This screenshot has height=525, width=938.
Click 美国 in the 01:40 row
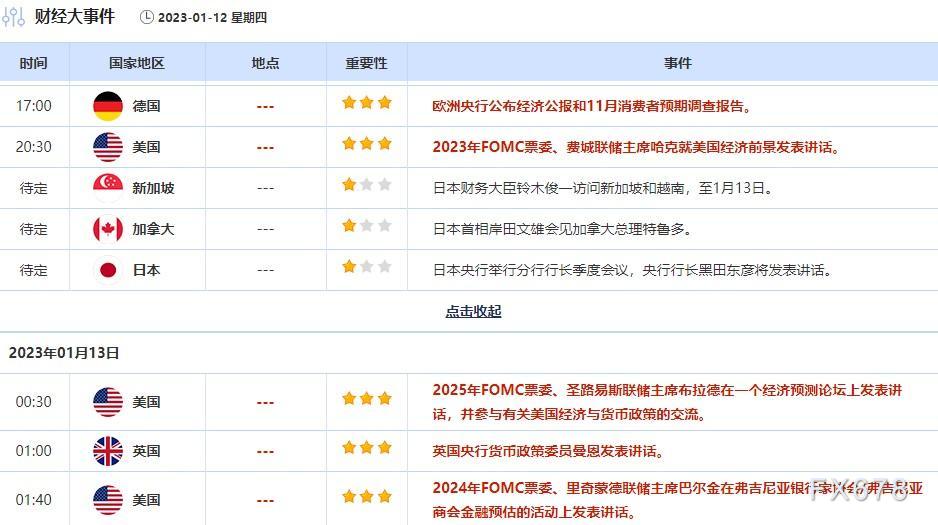pos(147,500)
